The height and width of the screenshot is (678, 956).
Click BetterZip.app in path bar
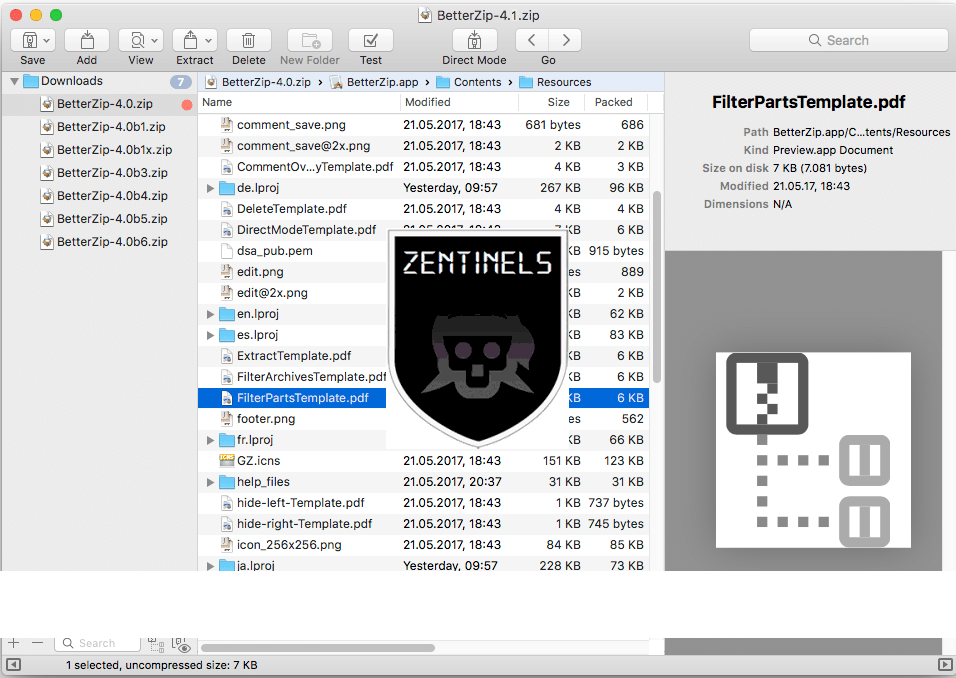tap(374, 82)
